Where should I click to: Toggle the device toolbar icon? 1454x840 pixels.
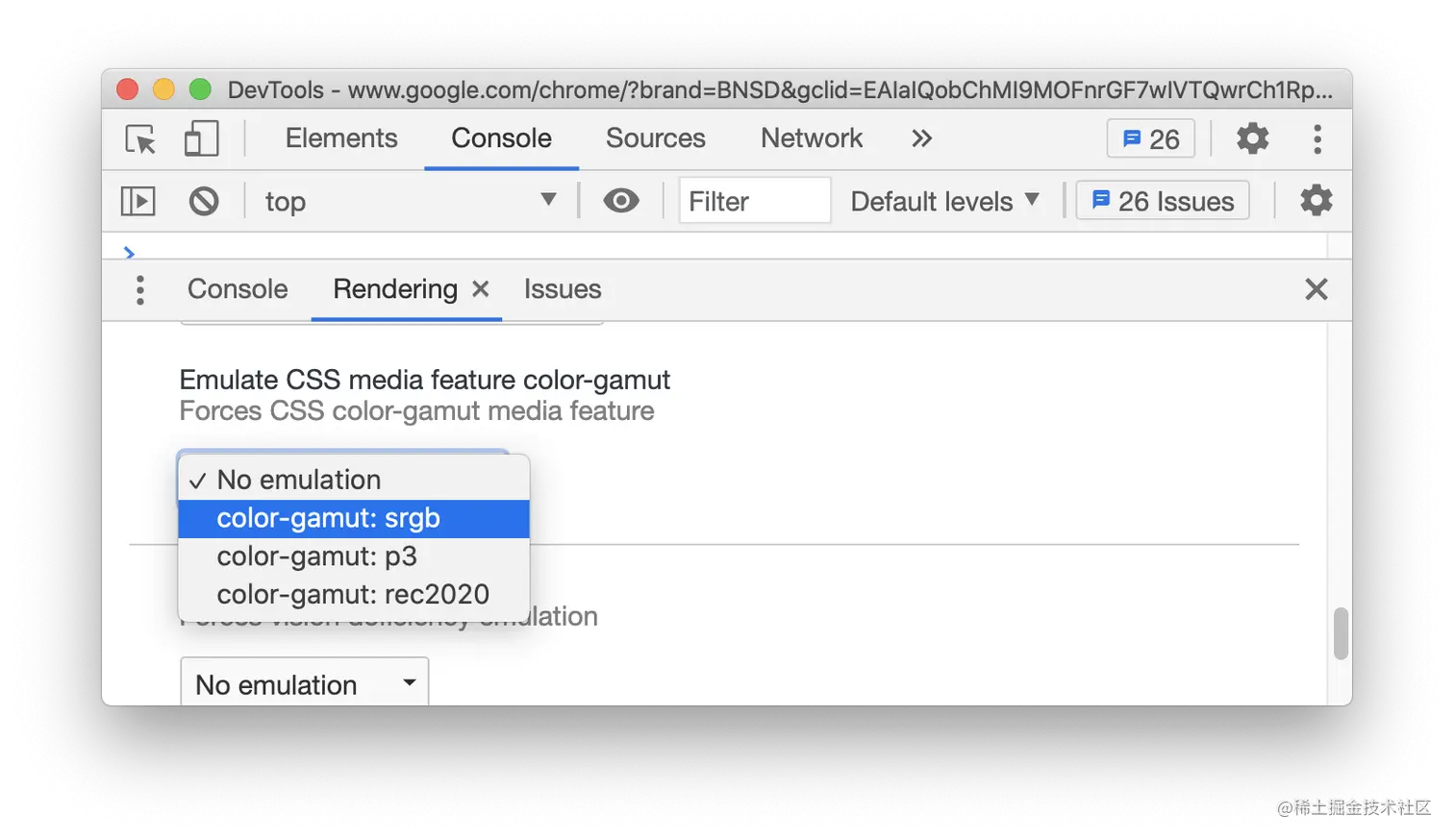coord(202,138)
